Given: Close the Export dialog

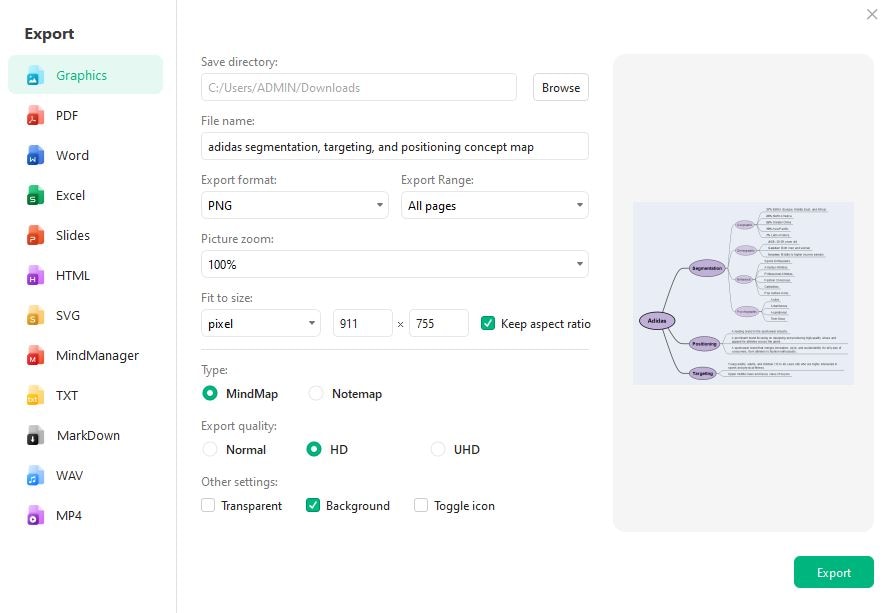Looking at the screenshot, I should pyautogui.click(x=872, y=14).
